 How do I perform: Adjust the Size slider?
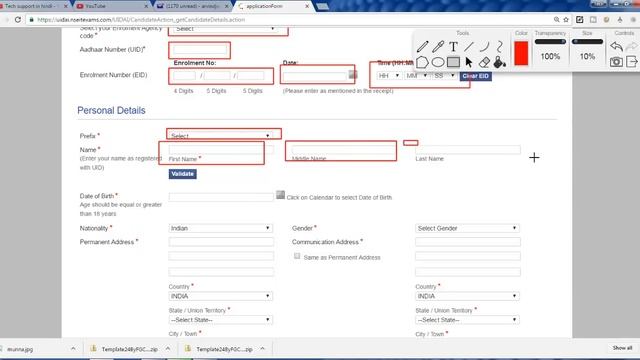click(587, 42)
